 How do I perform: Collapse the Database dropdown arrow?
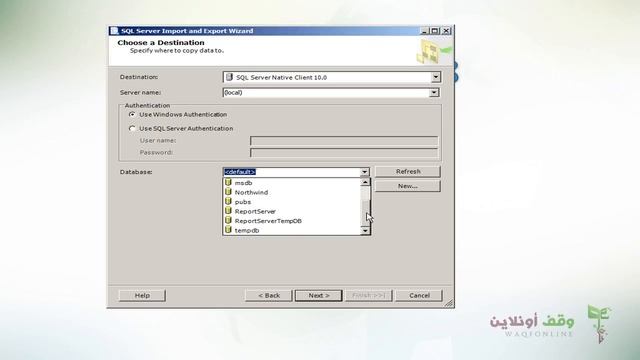364,172
